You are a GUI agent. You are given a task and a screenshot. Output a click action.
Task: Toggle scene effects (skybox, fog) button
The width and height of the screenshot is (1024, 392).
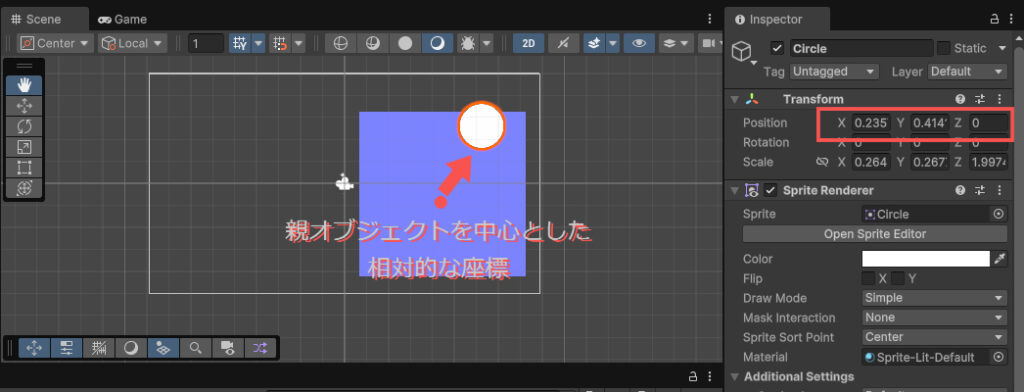[x=594, y=44]
